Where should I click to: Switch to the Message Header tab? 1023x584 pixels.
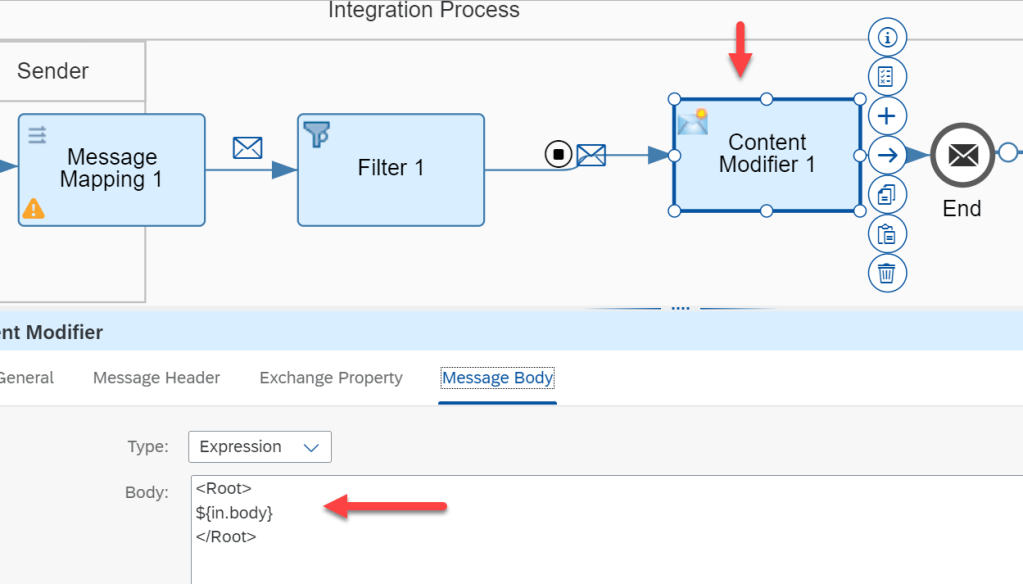(x=156, y=378)
